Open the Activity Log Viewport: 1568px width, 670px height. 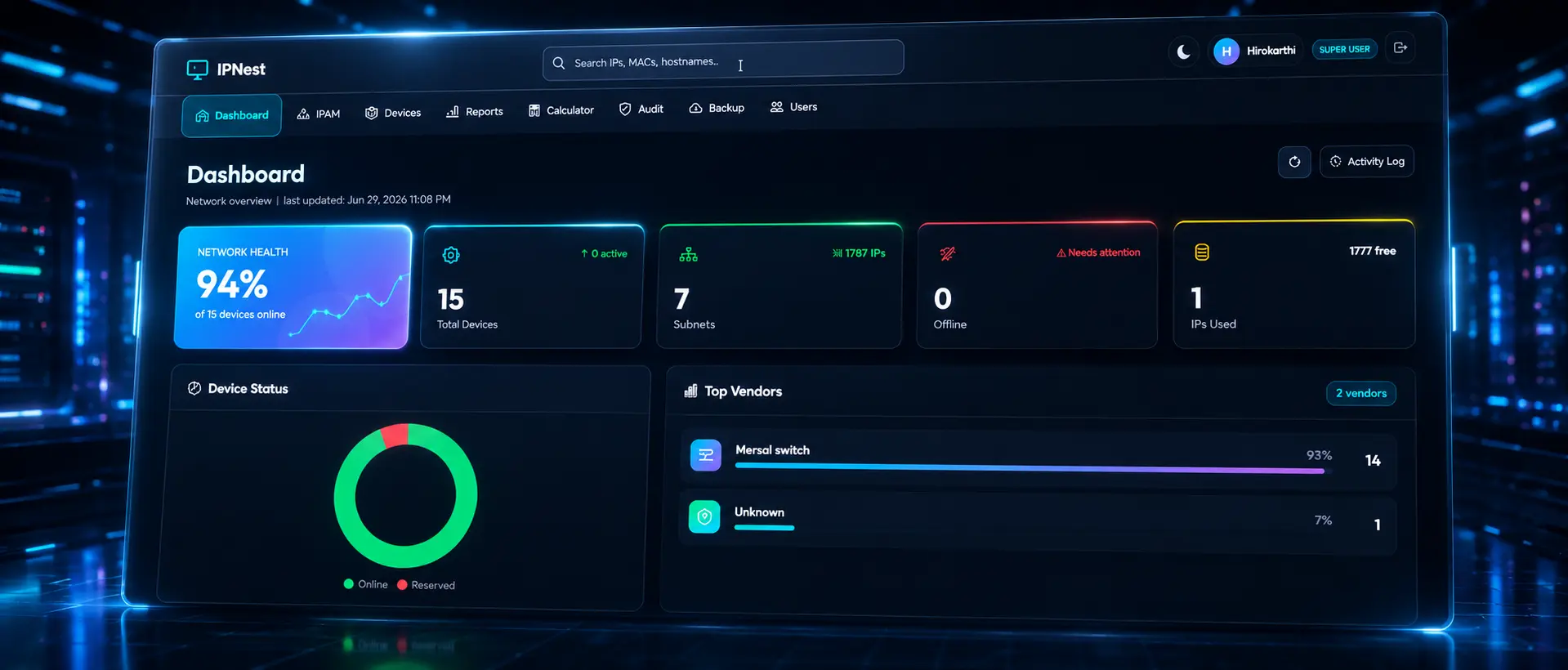[x=1367, y=162]
